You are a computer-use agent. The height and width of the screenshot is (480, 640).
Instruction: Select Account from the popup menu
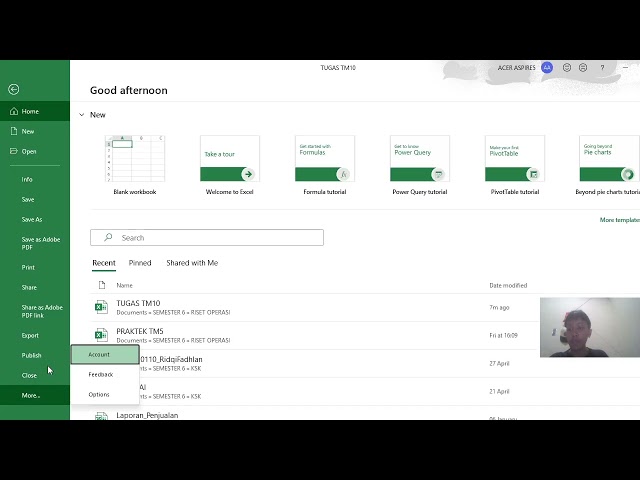tap(105, 354)
